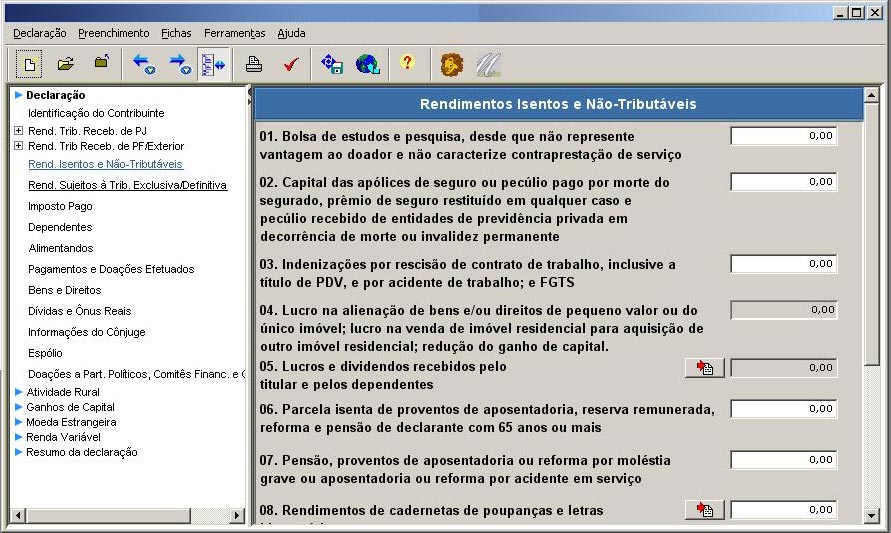Open the Ferramentas menu

click(x=234, y=33)
